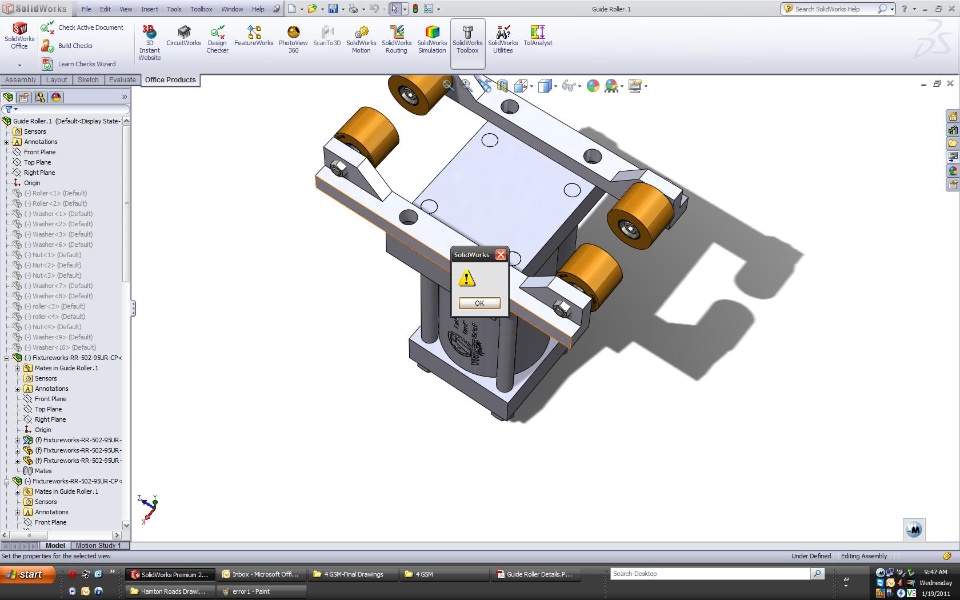The image size is (960, 600).
Task: Open CircuitWorks add-in
Action: point(184,36)
